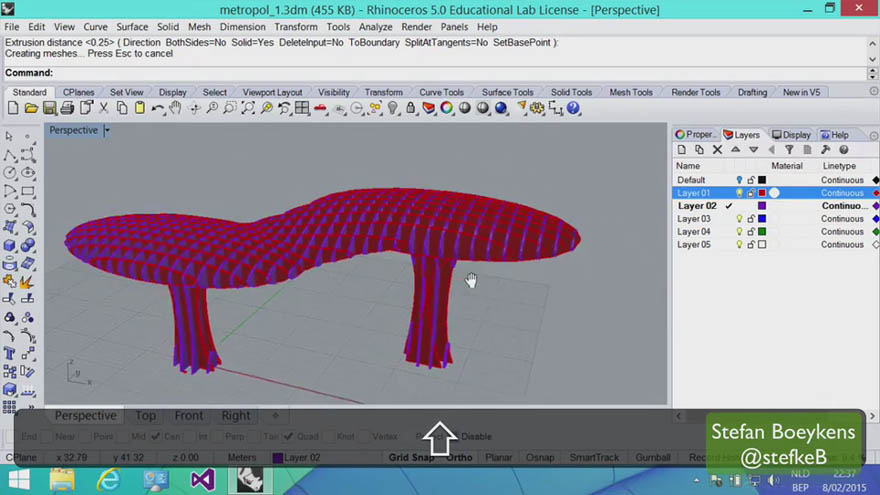Screen dimensions: 880x495
Task: Select the Circle tool in left sidebar
Action: coord(10,173)
